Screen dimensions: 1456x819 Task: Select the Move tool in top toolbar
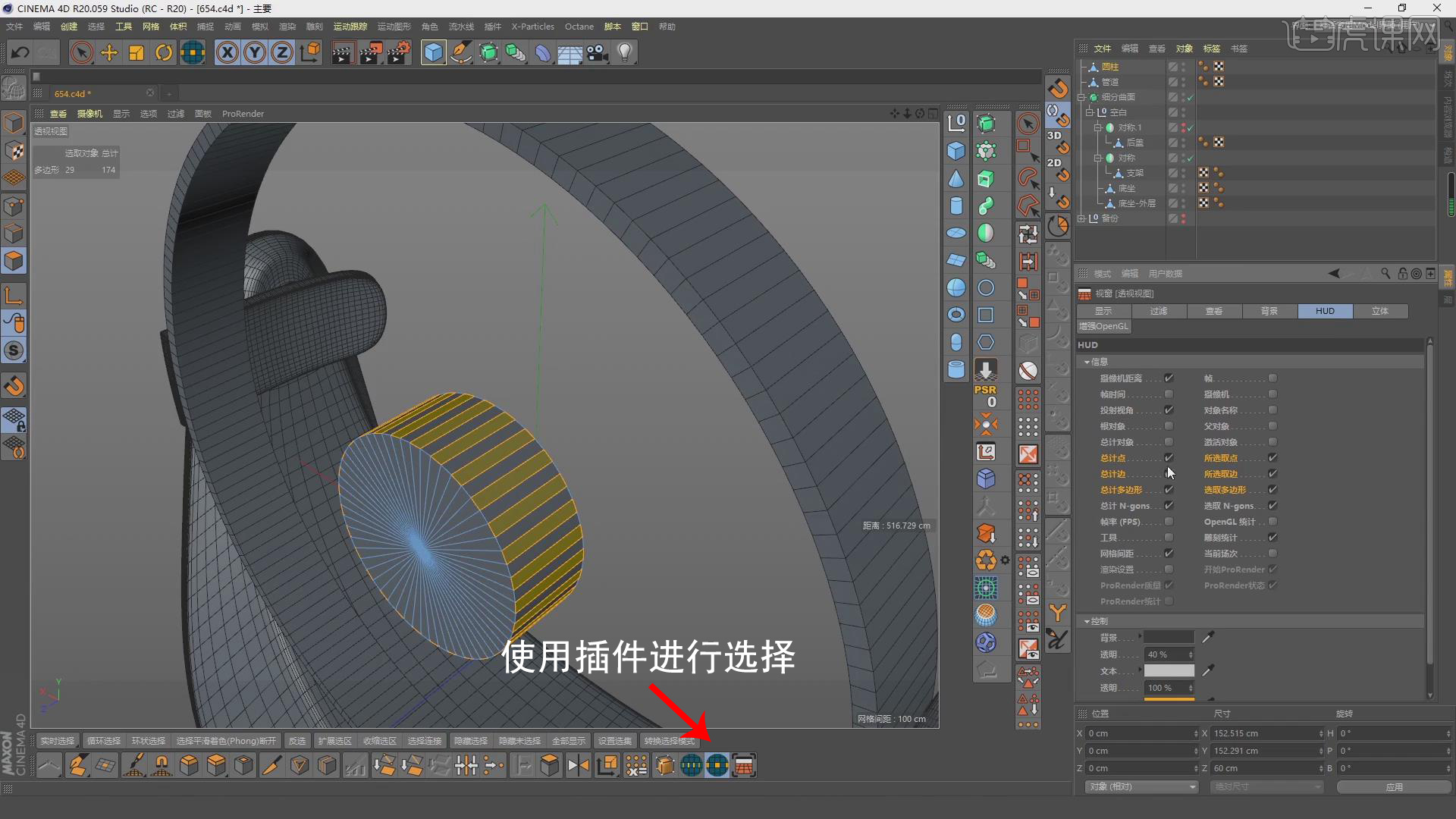(108, 52)
